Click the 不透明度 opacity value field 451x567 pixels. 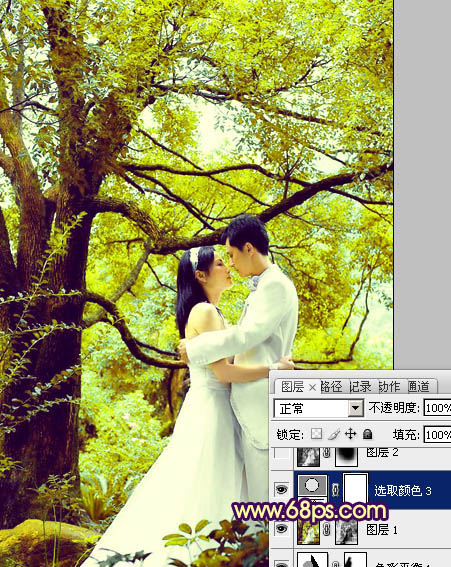tap(437, 408)
